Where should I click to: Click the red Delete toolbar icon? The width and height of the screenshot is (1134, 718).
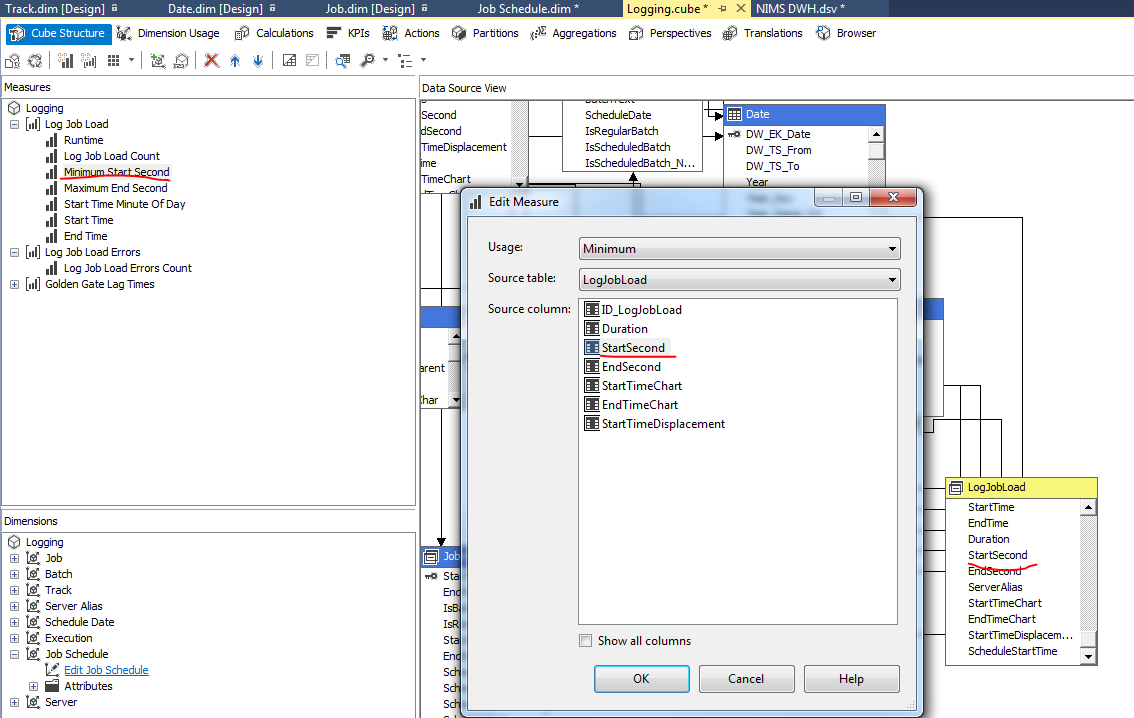pyautogui.click(x=210, y=60)
